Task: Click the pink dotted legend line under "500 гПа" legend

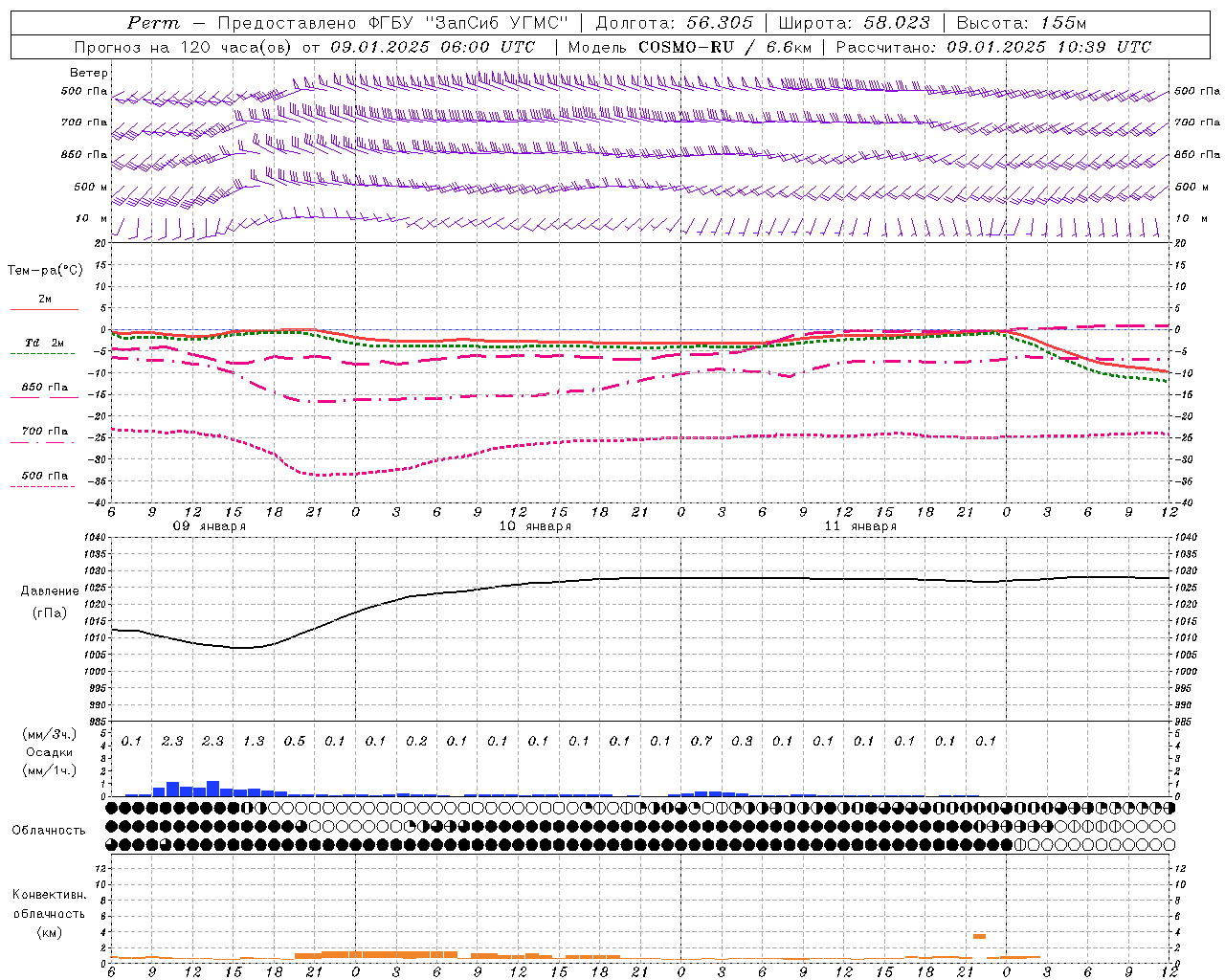Action: tap(43, 487)
